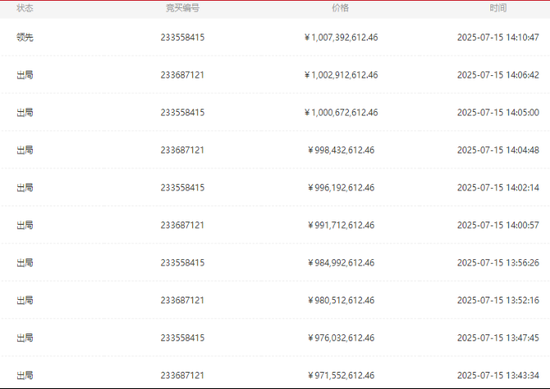Click the timestamp 2025-07-15 13:47:45
Image resolution: width=550 pixels, height=389 pixels.
pos(498,337)
